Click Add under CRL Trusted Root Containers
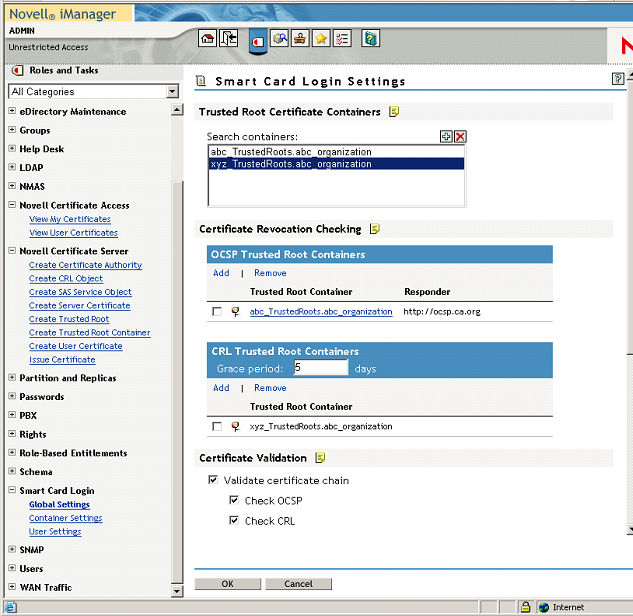 pyautogui.click(x=221, y=388)
